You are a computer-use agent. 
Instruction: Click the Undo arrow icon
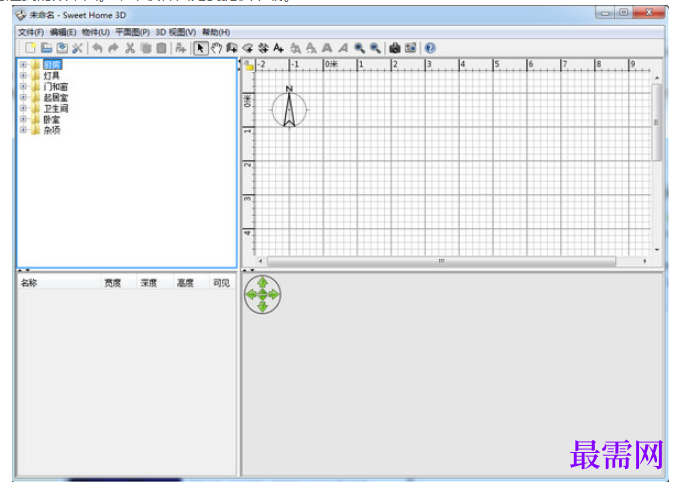[x=97, y=48]
